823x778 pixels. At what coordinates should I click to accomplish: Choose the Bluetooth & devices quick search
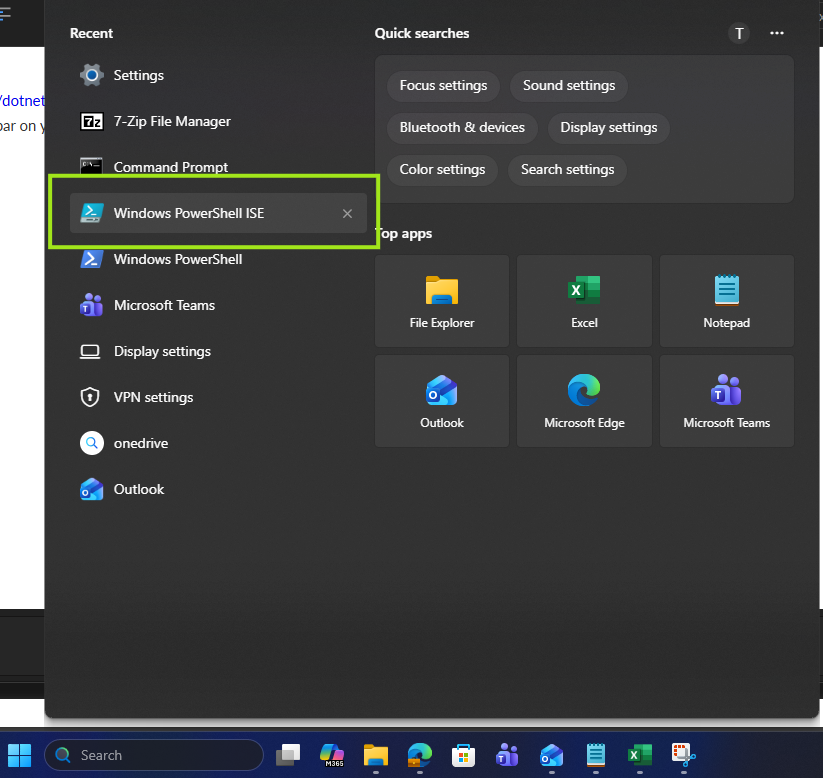[x=462, y=127]
